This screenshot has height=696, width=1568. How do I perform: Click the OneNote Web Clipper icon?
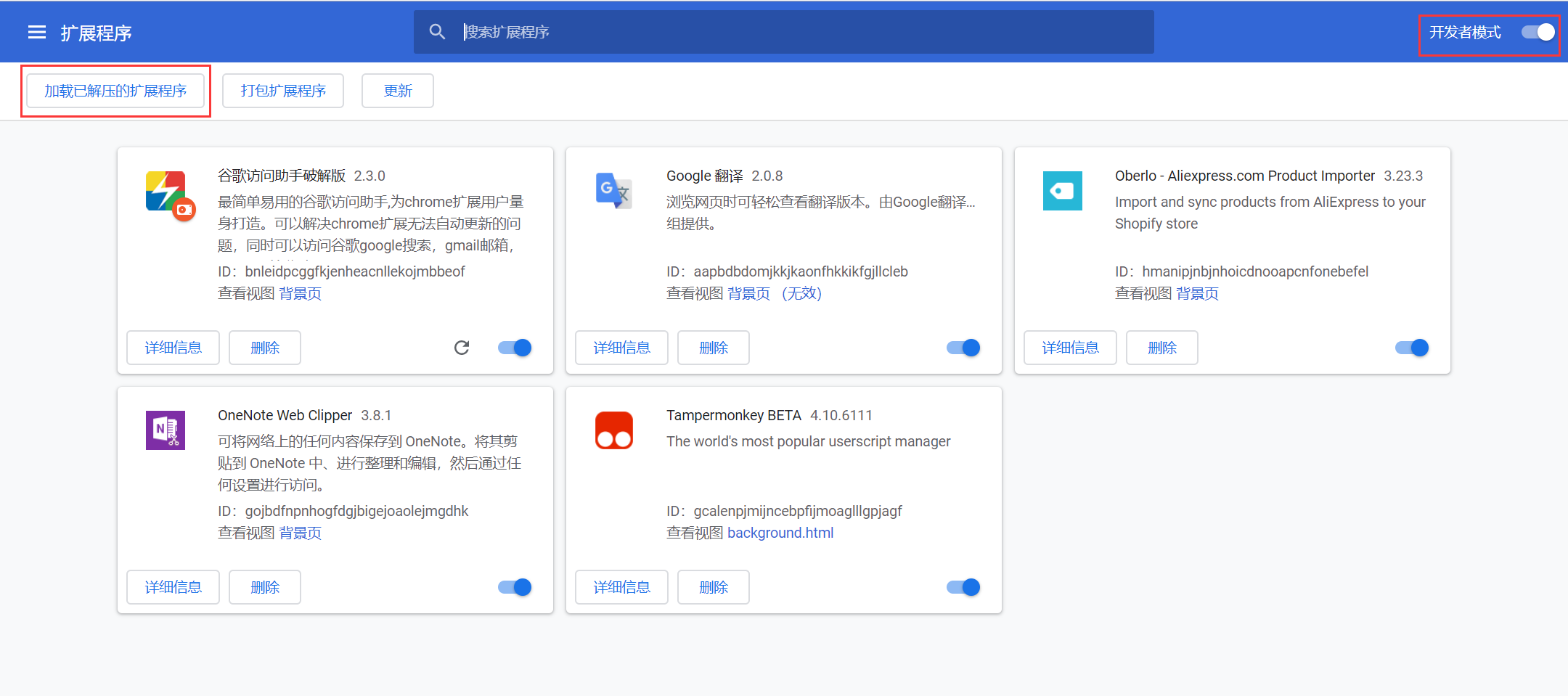point(166,430)
